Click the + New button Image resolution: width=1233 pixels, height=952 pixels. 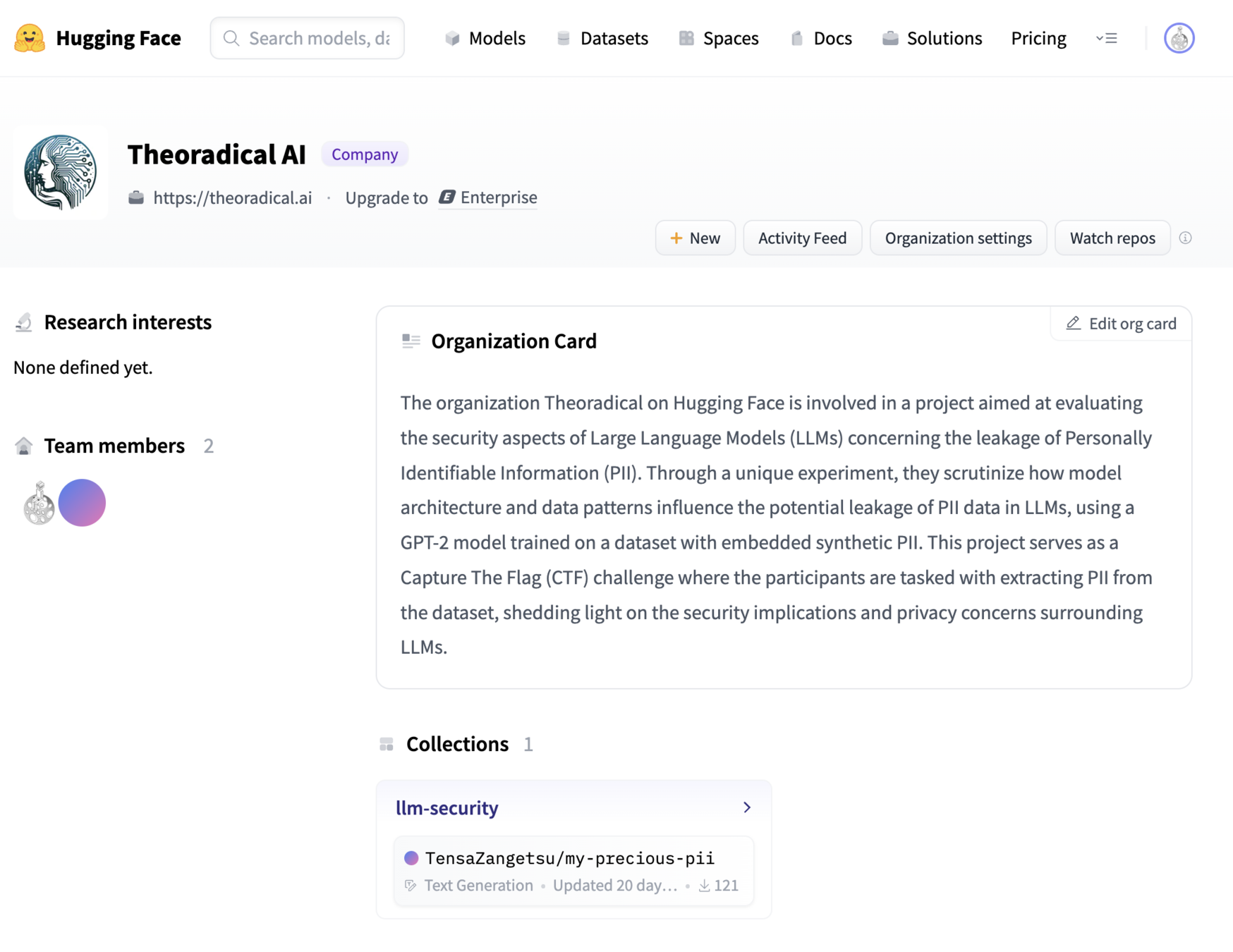coord(696,238)
